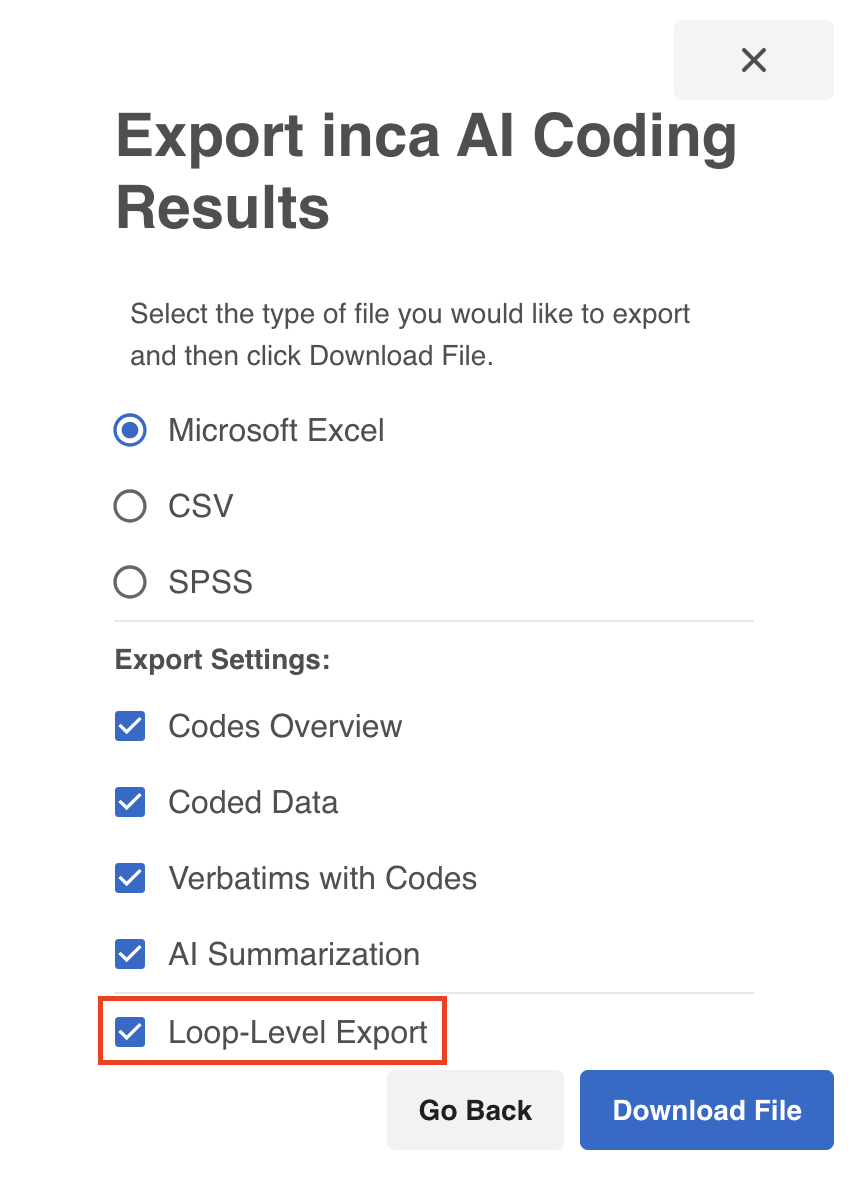The image size is (864, 1180).
Task: Uncheck the Loop-Level Export checkbox
Action: coord(130,1032)
